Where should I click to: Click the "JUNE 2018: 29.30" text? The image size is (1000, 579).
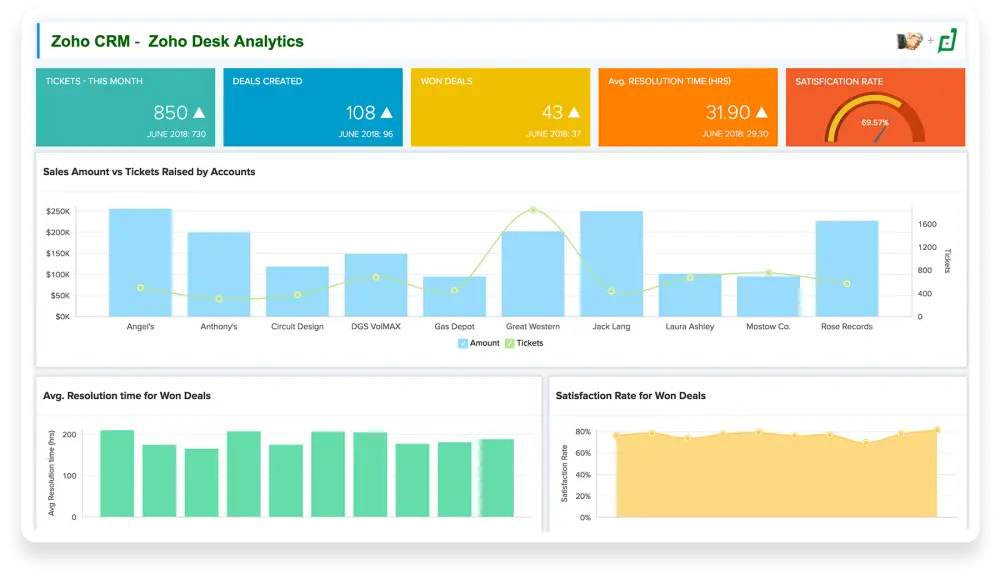click(735, 134)
